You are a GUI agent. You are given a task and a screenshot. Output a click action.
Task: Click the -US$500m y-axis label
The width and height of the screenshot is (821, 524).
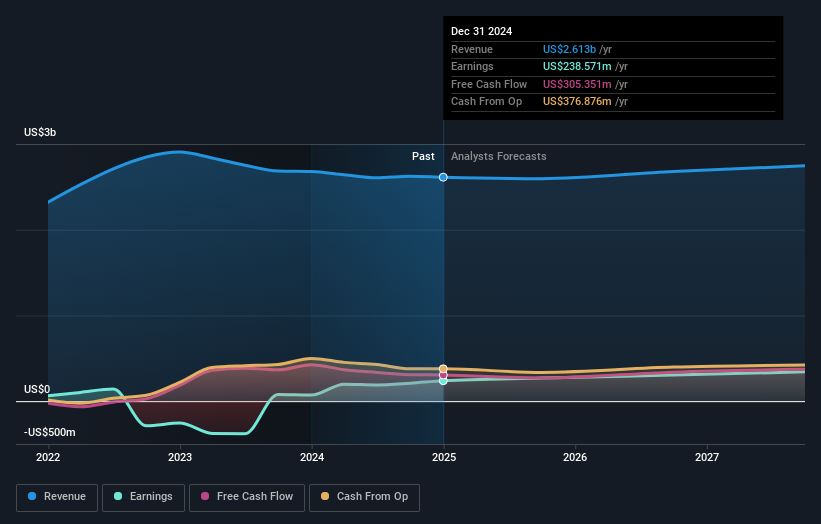pos(50,432)
